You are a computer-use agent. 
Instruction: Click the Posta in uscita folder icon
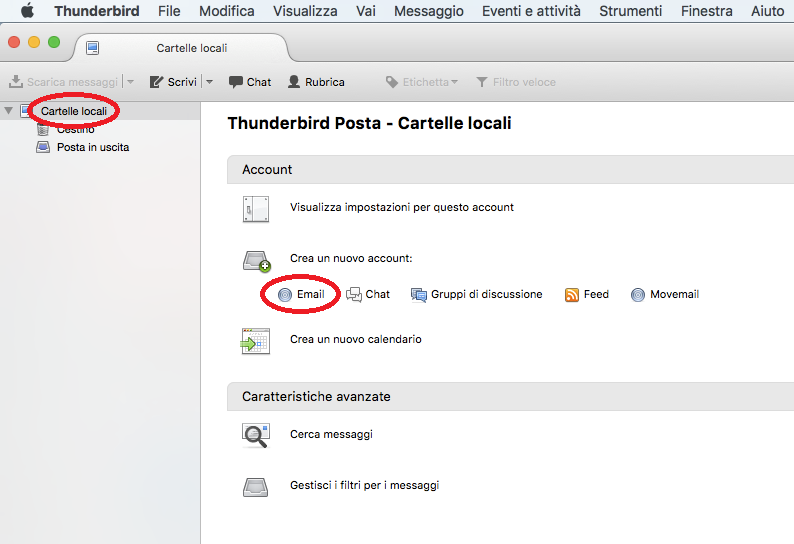43,147
